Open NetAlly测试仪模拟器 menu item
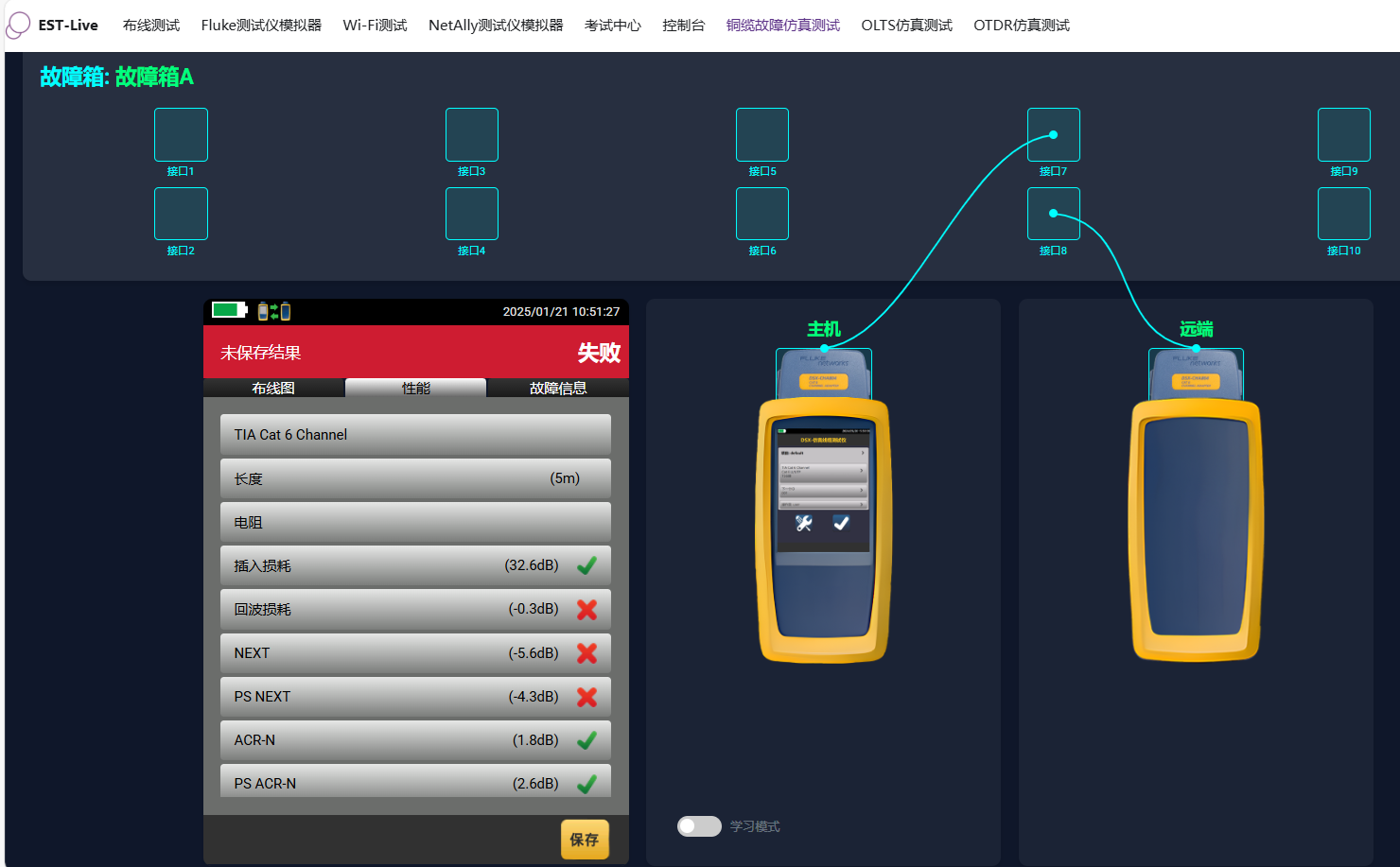 coord(496,26)
